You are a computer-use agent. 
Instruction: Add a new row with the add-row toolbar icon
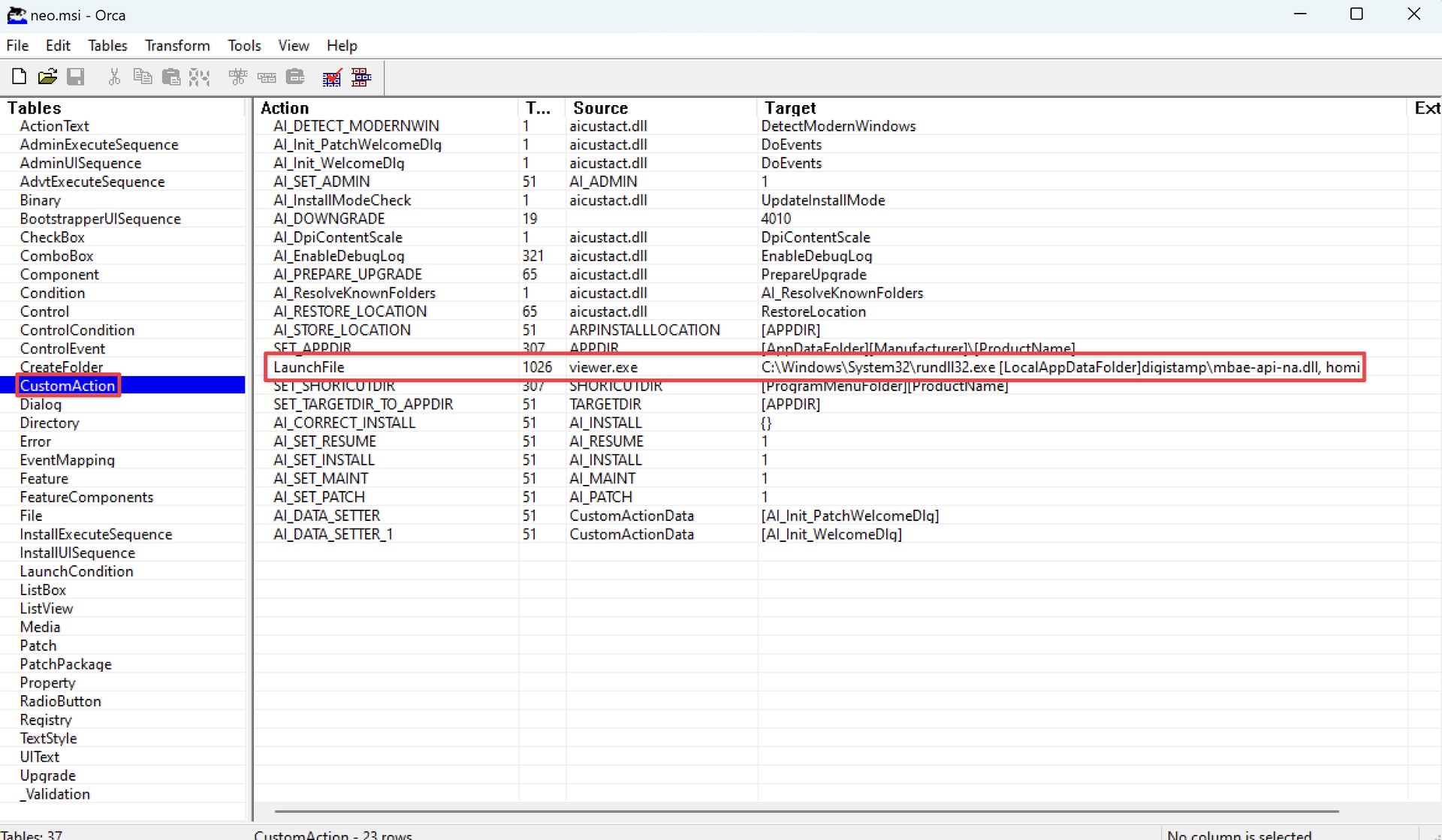(x=267, y=76)
